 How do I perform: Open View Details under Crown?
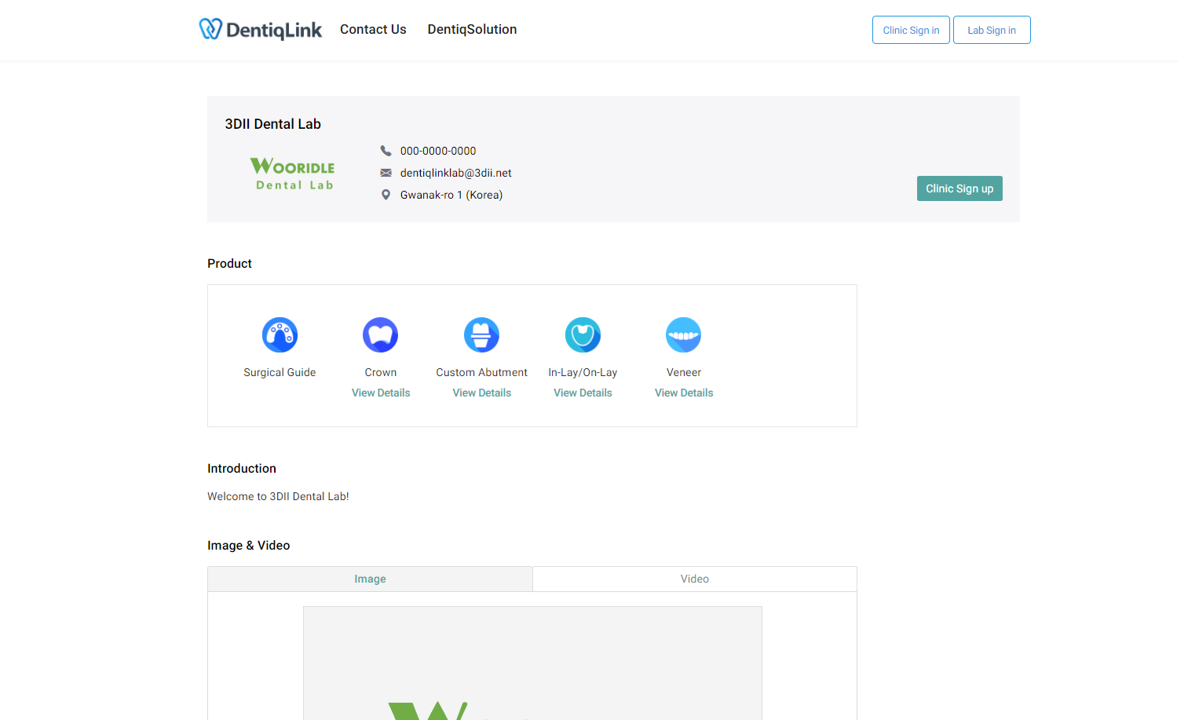[x=380, y=392]
